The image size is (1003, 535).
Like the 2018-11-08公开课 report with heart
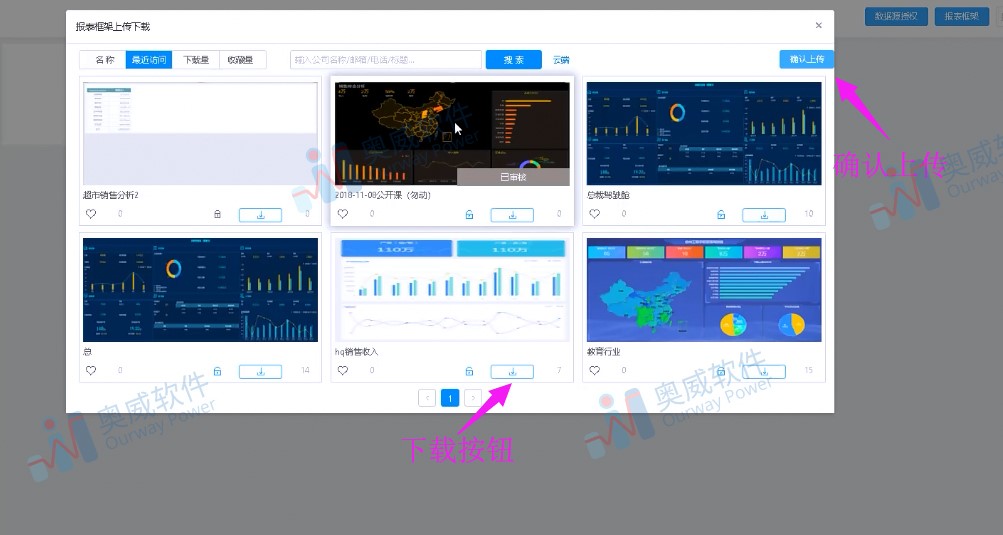coord(343,214)
